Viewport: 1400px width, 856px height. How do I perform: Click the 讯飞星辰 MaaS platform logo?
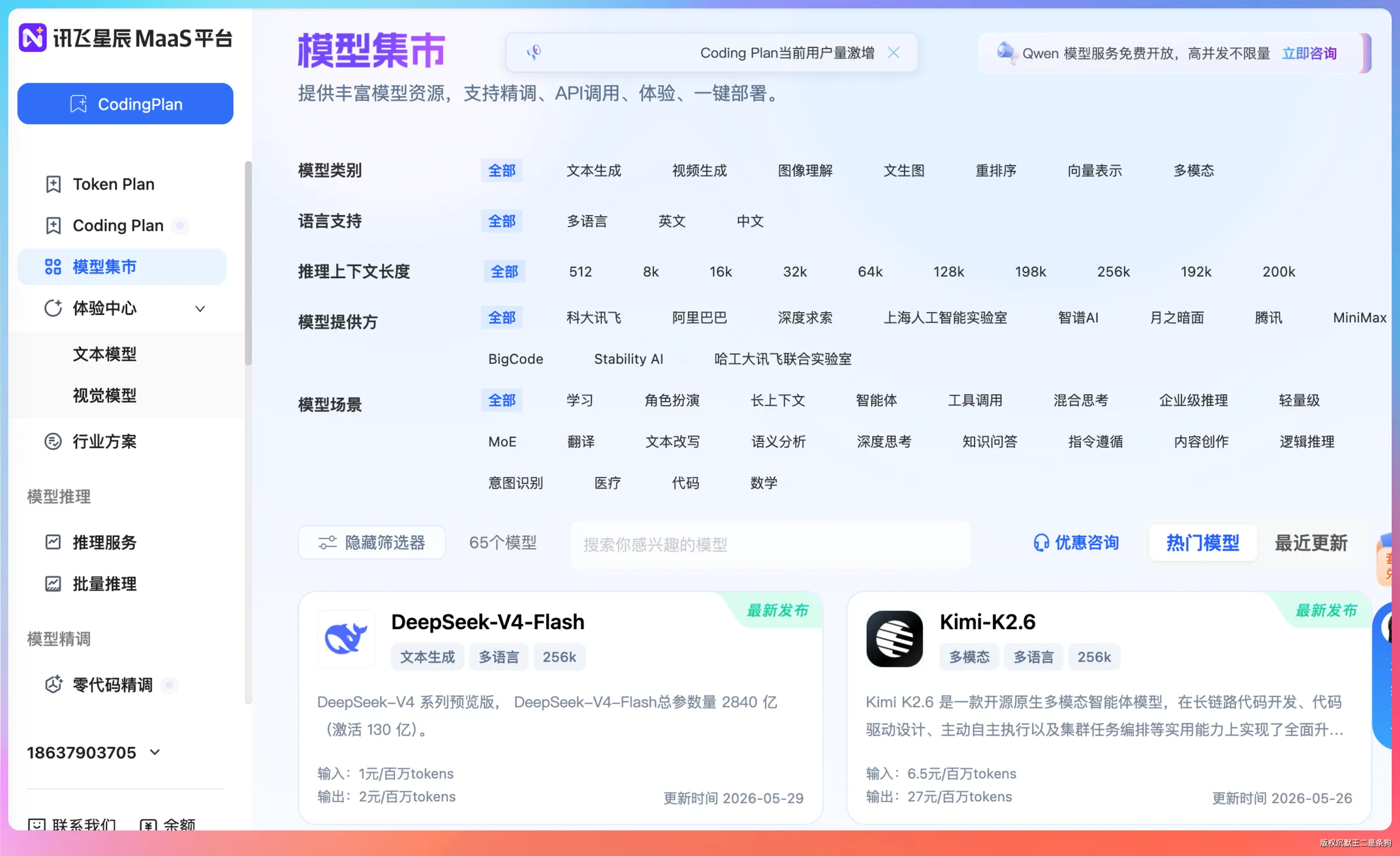(x=33, y=38)
